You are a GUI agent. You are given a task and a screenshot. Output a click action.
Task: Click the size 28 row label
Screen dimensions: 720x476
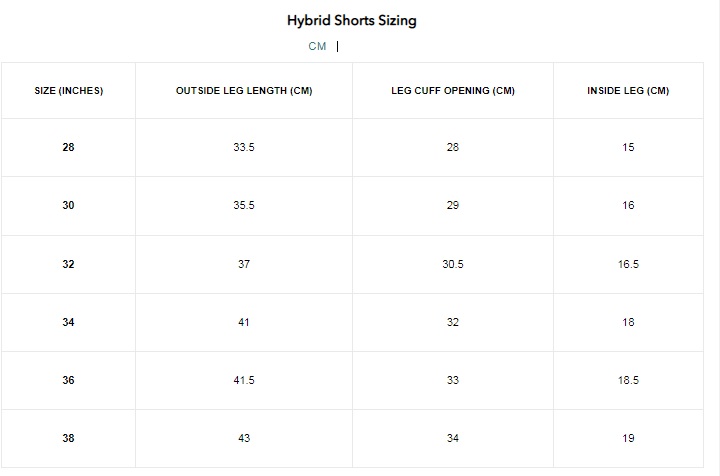tap(68, 147)
